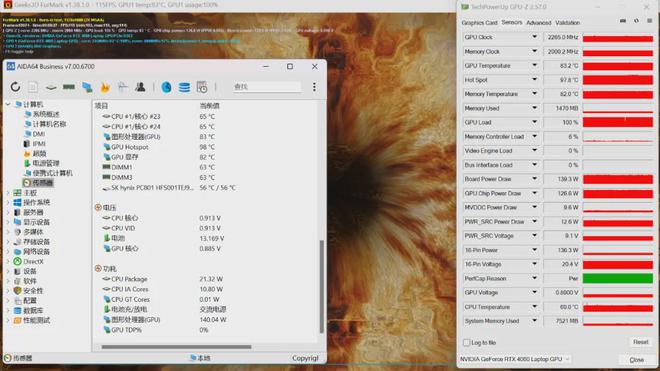Open the Hot Spot sensor dropdown in GPU-Z
The height and width of the screenshot is (371, 660).
point(534,80)
